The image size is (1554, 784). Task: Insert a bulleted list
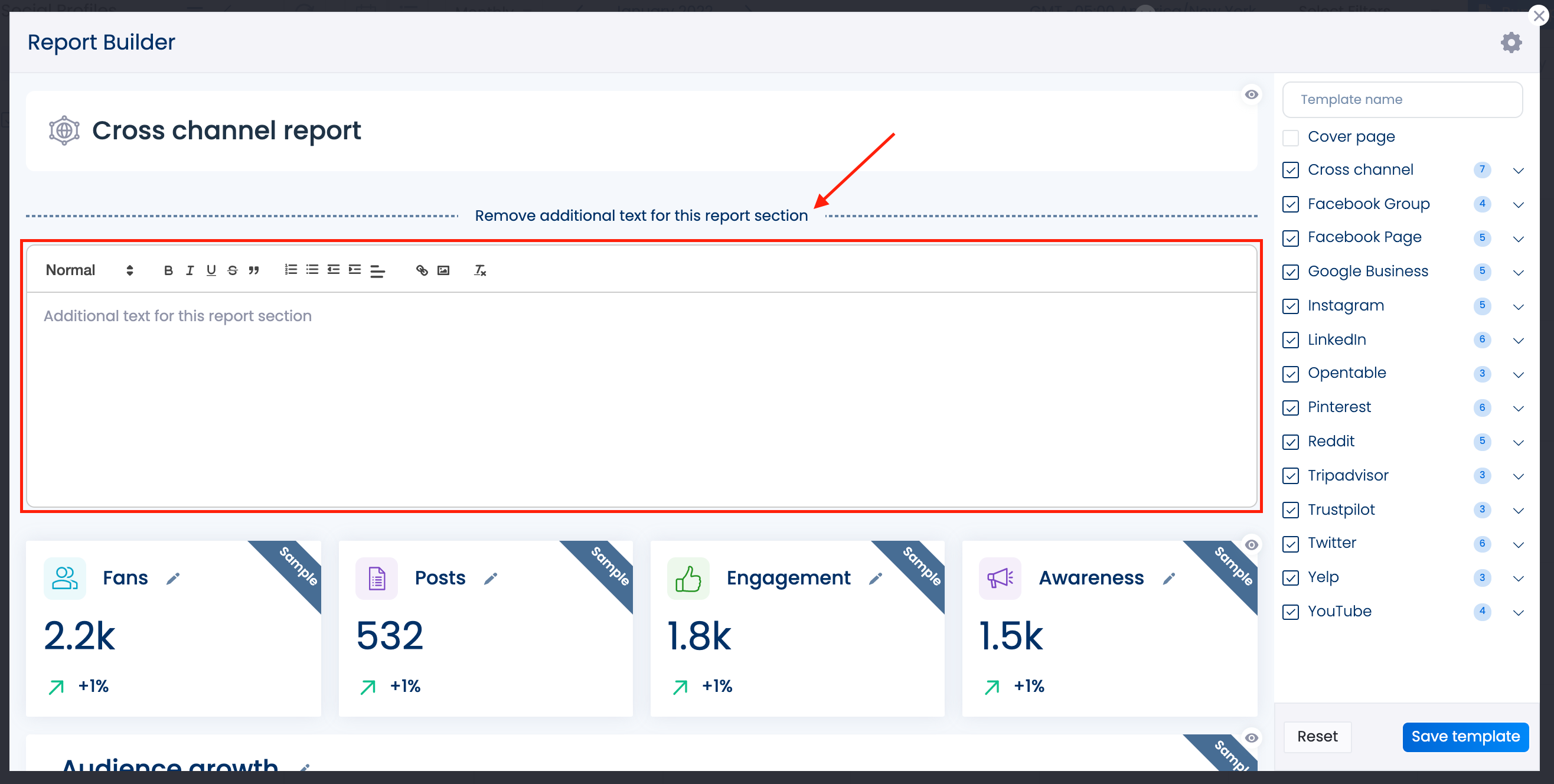(x=312, y=270)
